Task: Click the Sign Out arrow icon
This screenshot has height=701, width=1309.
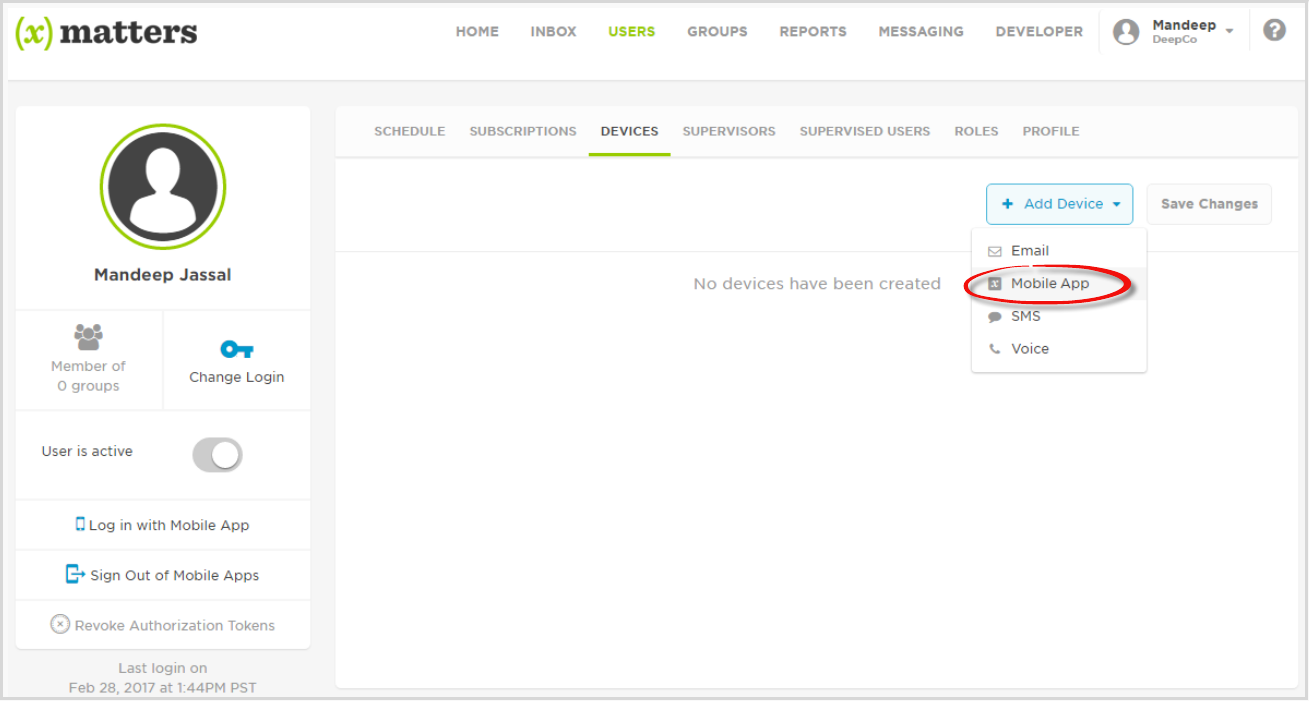Action: (75, 574)
